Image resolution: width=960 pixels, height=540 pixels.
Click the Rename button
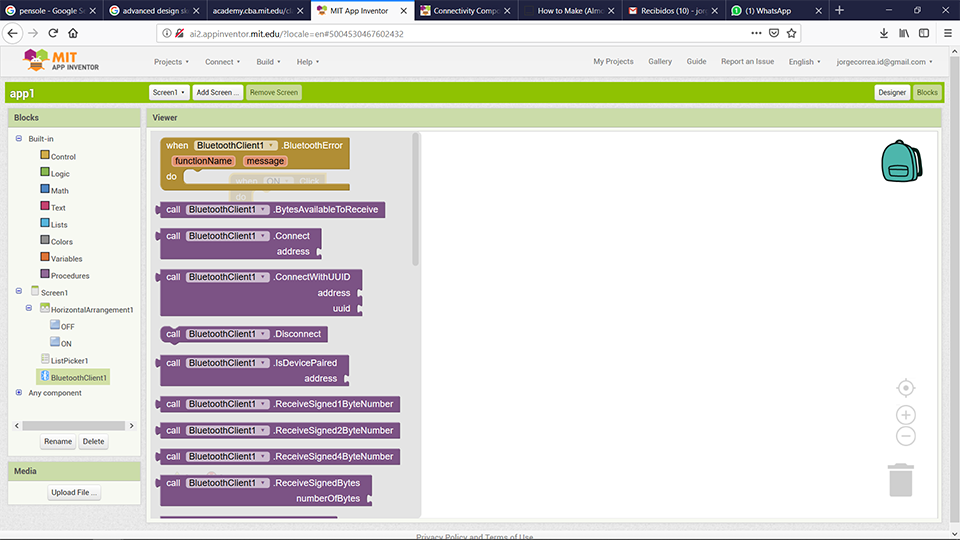tap(58, 441)
